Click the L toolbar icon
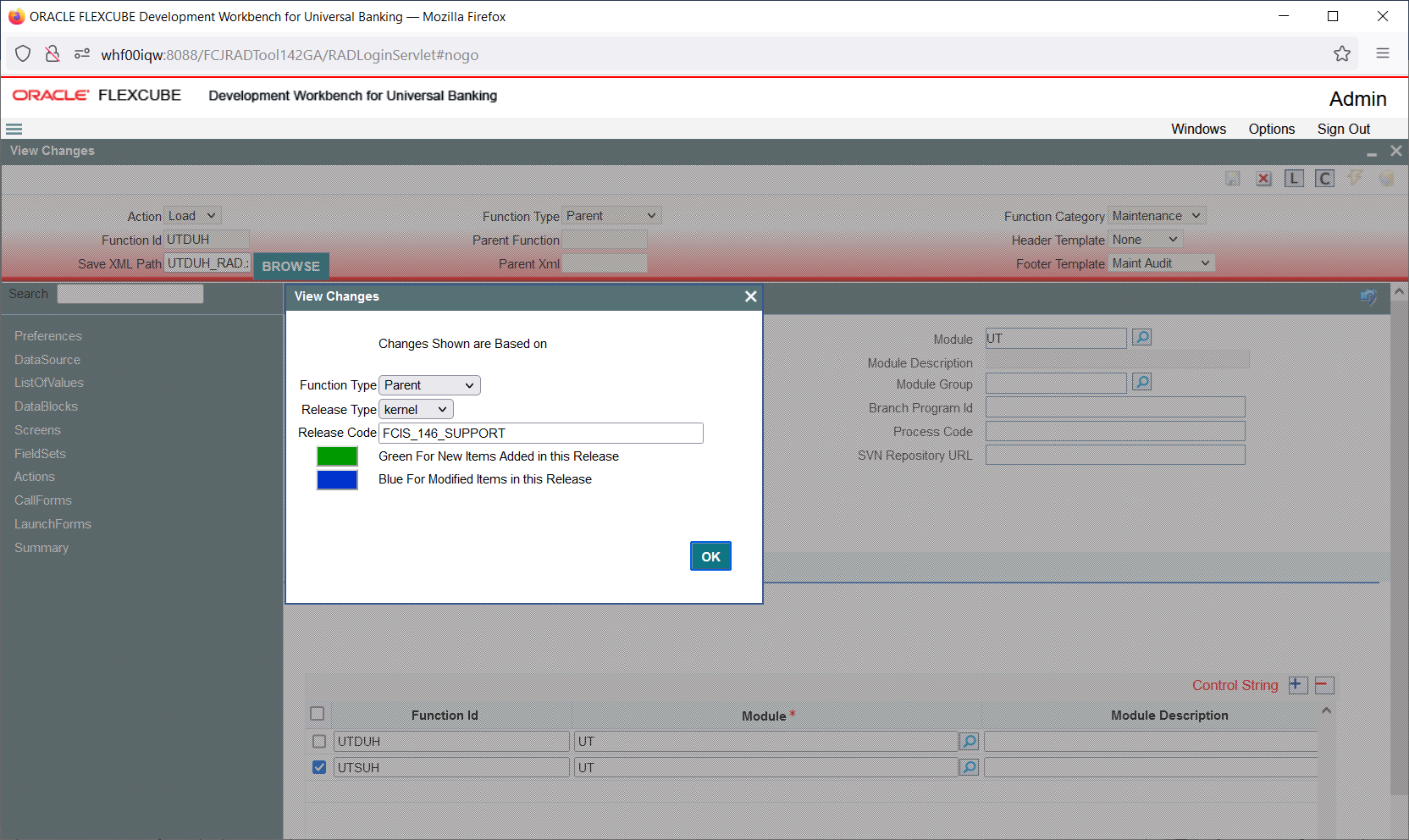The image size is (1409, 840). tap(1294, 179)
